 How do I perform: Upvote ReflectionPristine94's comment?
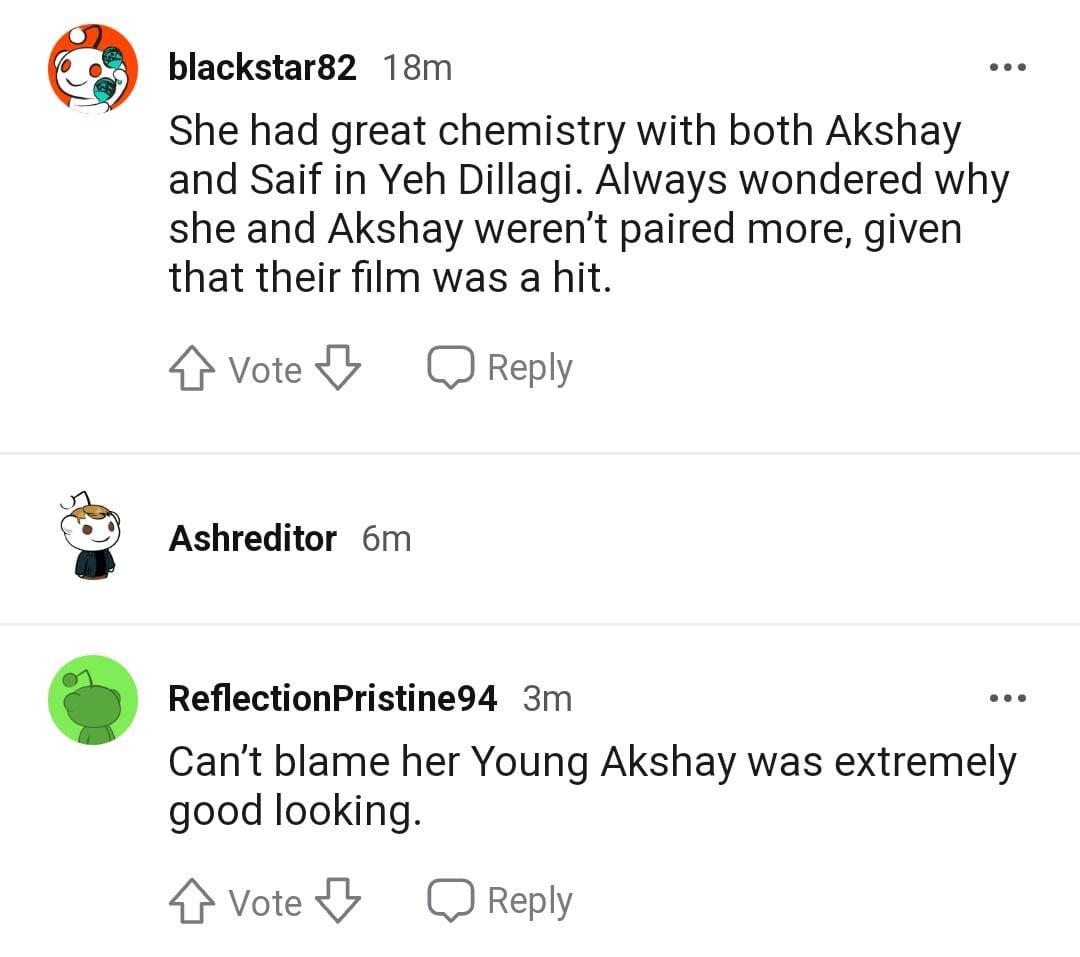point(190,903)
